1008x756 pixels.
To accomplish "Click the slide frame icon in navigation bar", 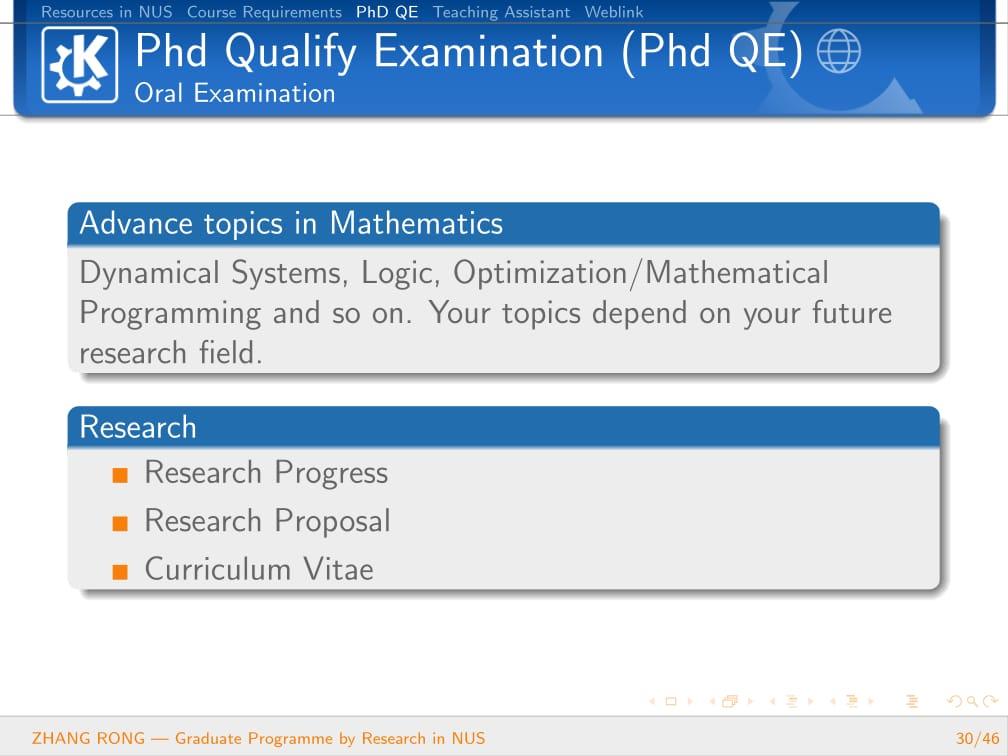I will tap(671, 702).
